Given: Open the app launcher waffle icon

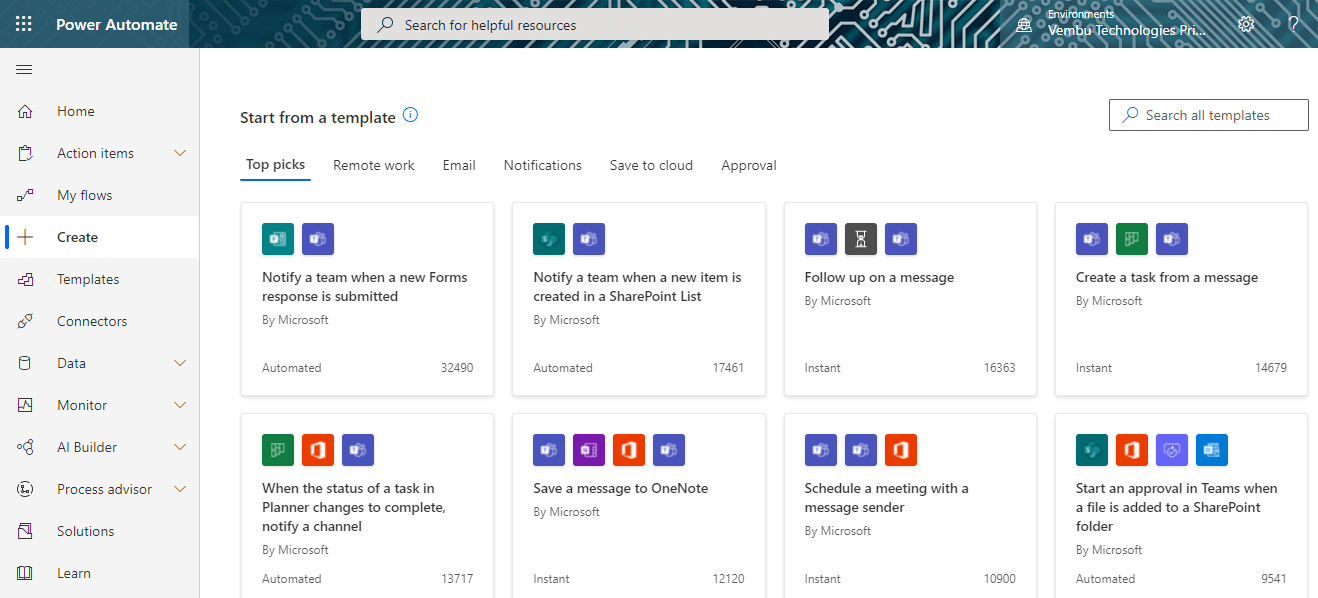Looking at the screenshot, I should [24, 24].
